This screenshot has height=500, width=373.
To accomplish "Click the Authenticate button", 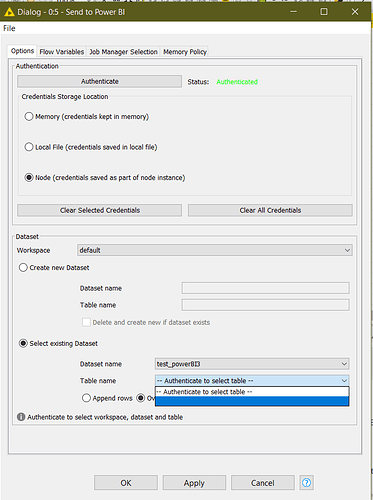I will point(99,81).
